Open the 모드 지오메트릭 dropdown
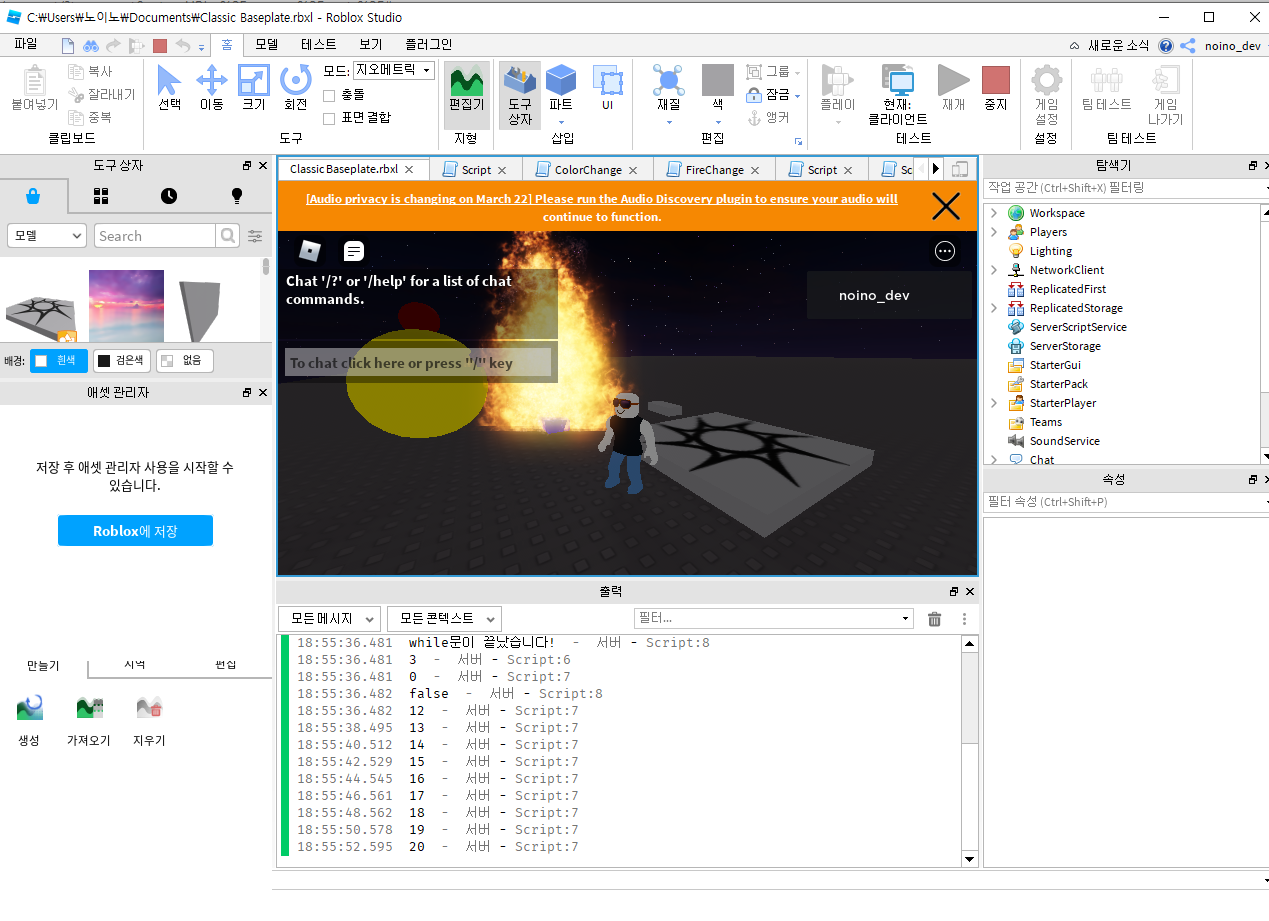The width and height of the screenshot is (1269, 921). (x=394, y=70)
